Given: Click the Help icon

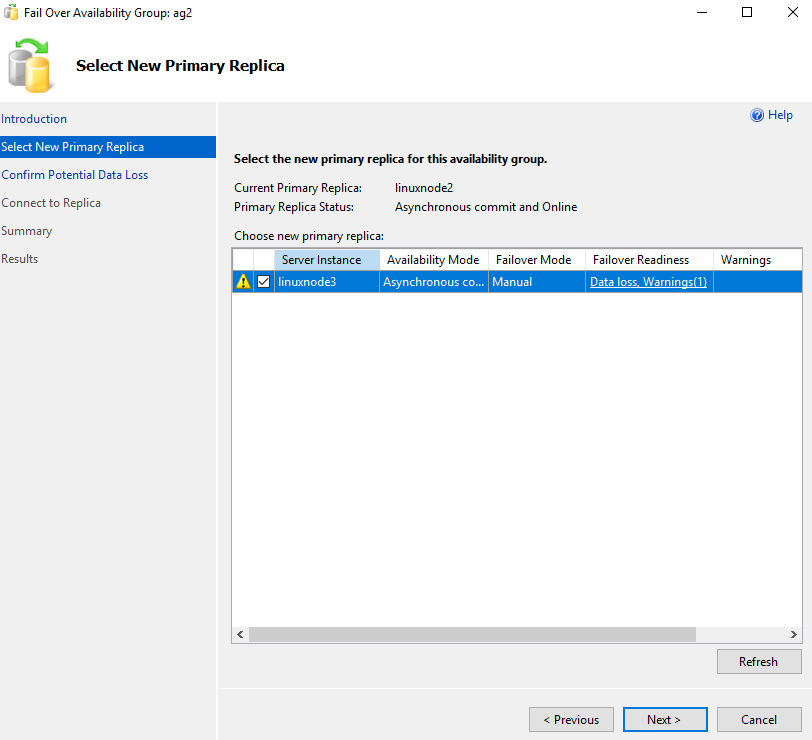Looking at the screenshot, I should 757,115.
